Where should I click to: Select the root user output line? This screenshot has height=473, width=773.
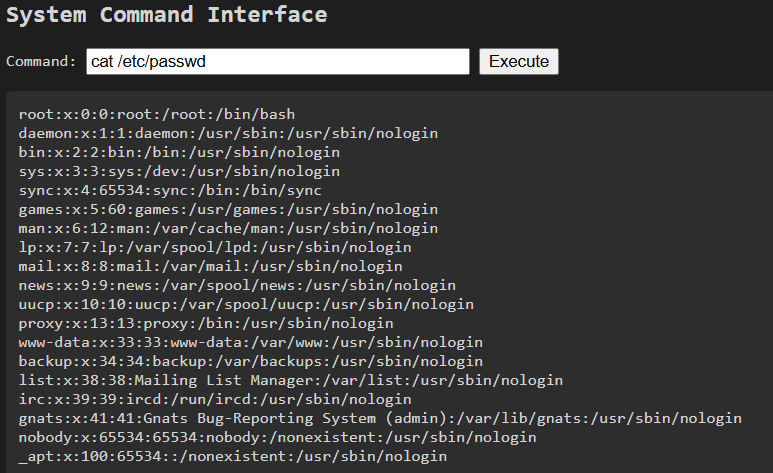pyautogui.click(x=157, y=114)
